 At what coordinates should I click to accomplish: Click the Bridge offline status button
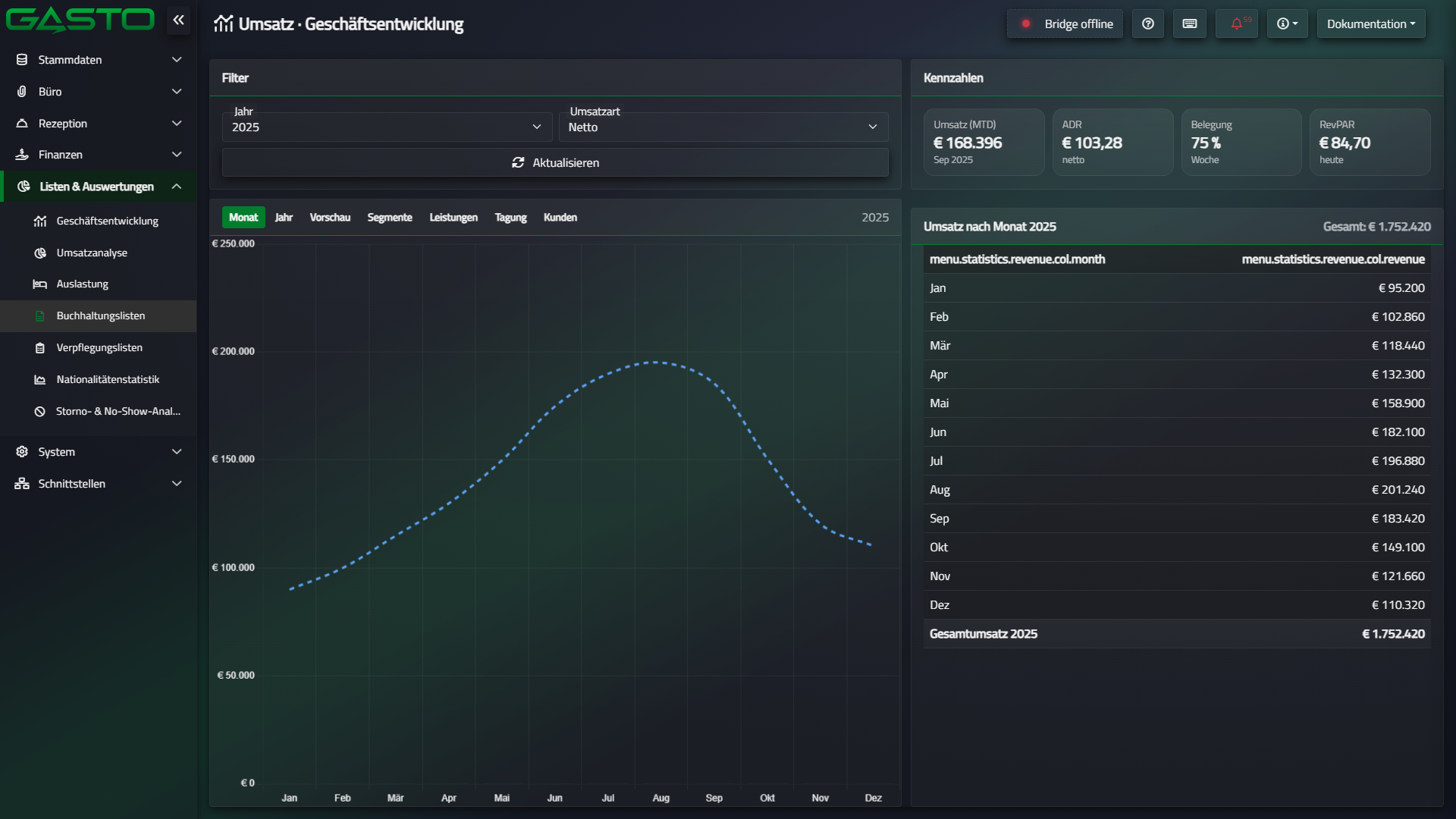[1065, 24]
